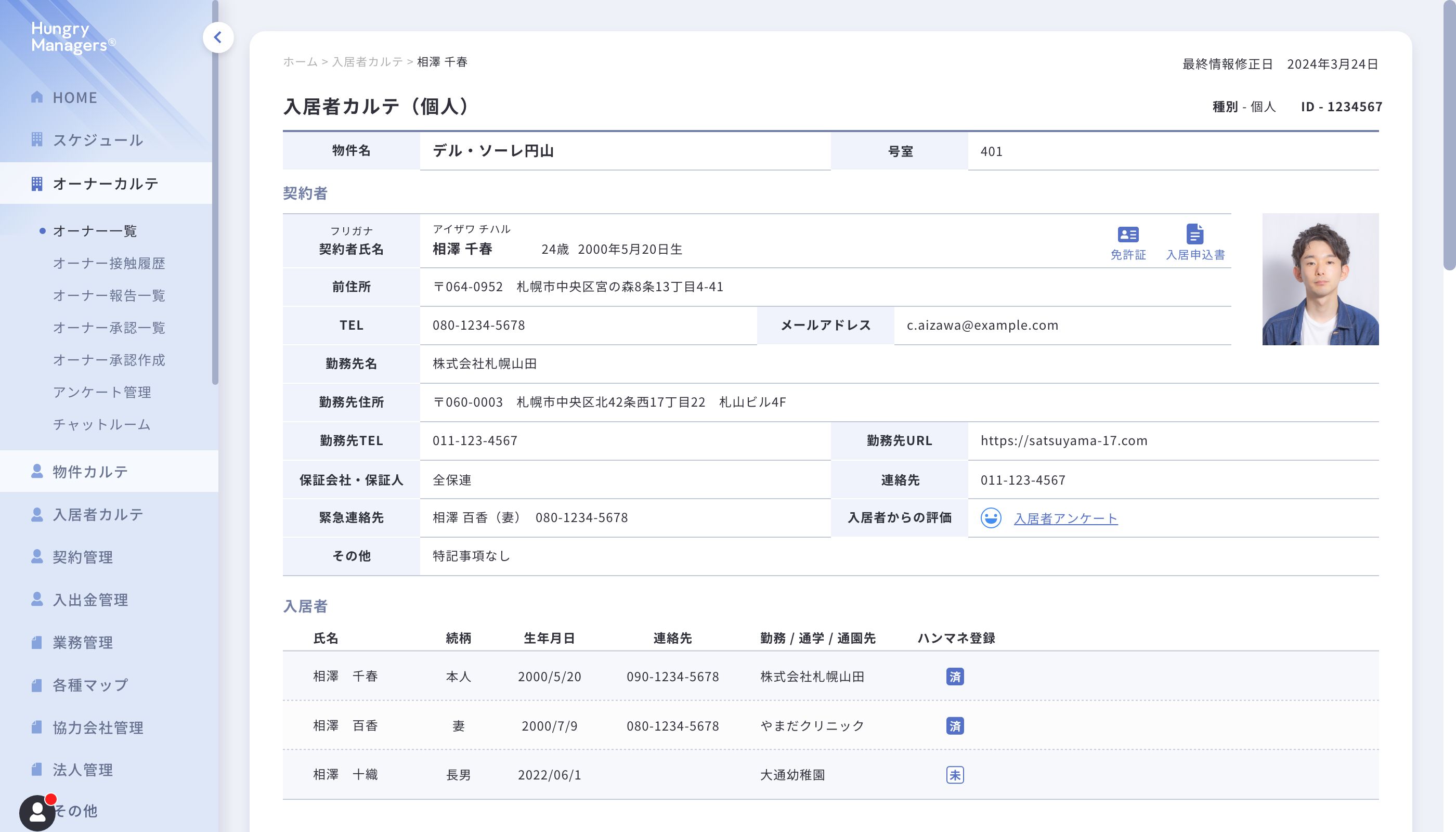The image size is (1456, 832).
Task: Collapse the オーナーカルテ menu section
Action: click(106, 184)
